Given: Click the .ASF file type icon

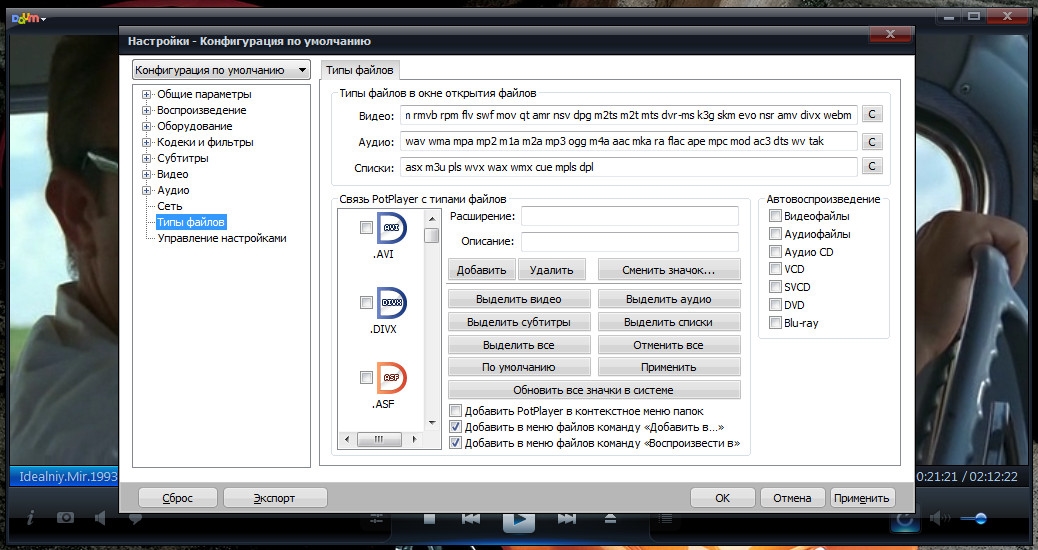Looking at the screenshot, I should [x=391, y=378].
